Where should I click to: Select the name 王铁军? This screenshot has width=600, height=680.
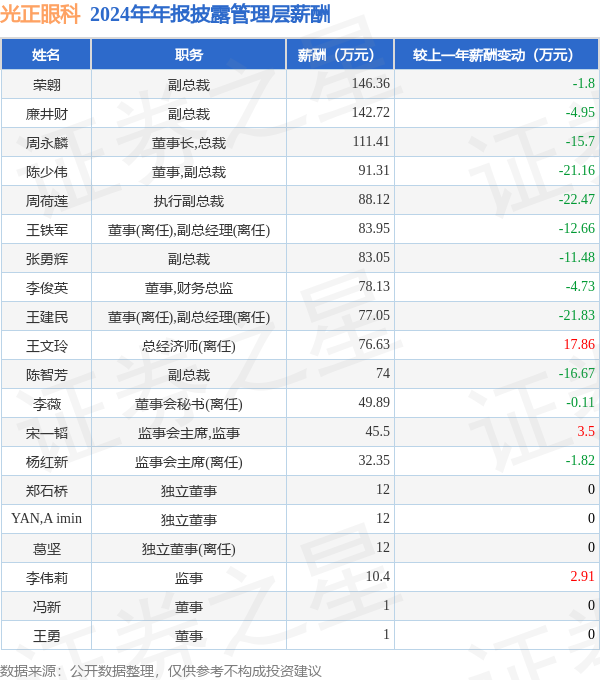click(x=46, y=230)
